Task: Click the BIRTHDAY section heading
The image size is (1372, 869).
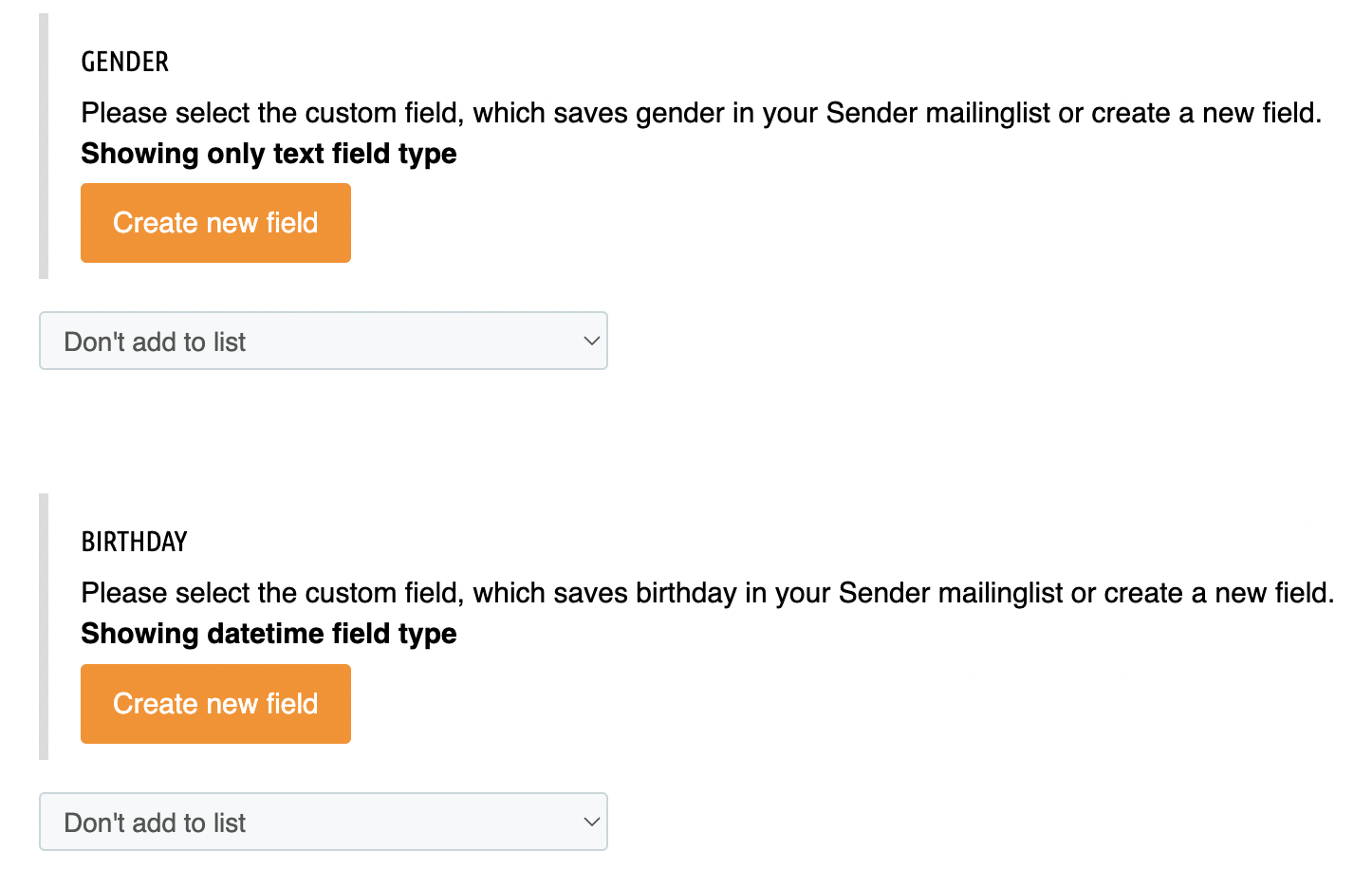Action: pyautogui.click(x=135, y=543)
